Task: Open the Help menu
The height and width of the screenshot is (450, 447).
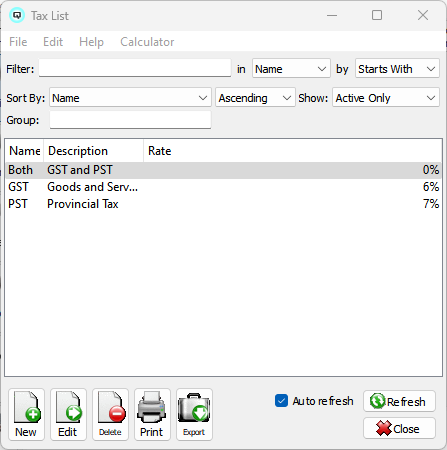Action: (x=91, y=42)
